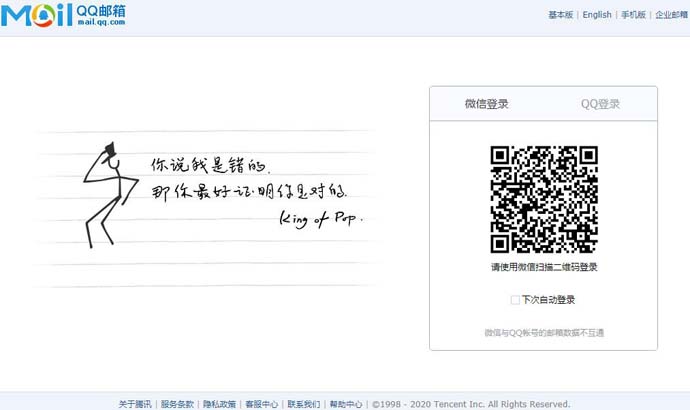Enable the 下次自动登录 checkbox
690x410 pixels.
coord(515,299)
